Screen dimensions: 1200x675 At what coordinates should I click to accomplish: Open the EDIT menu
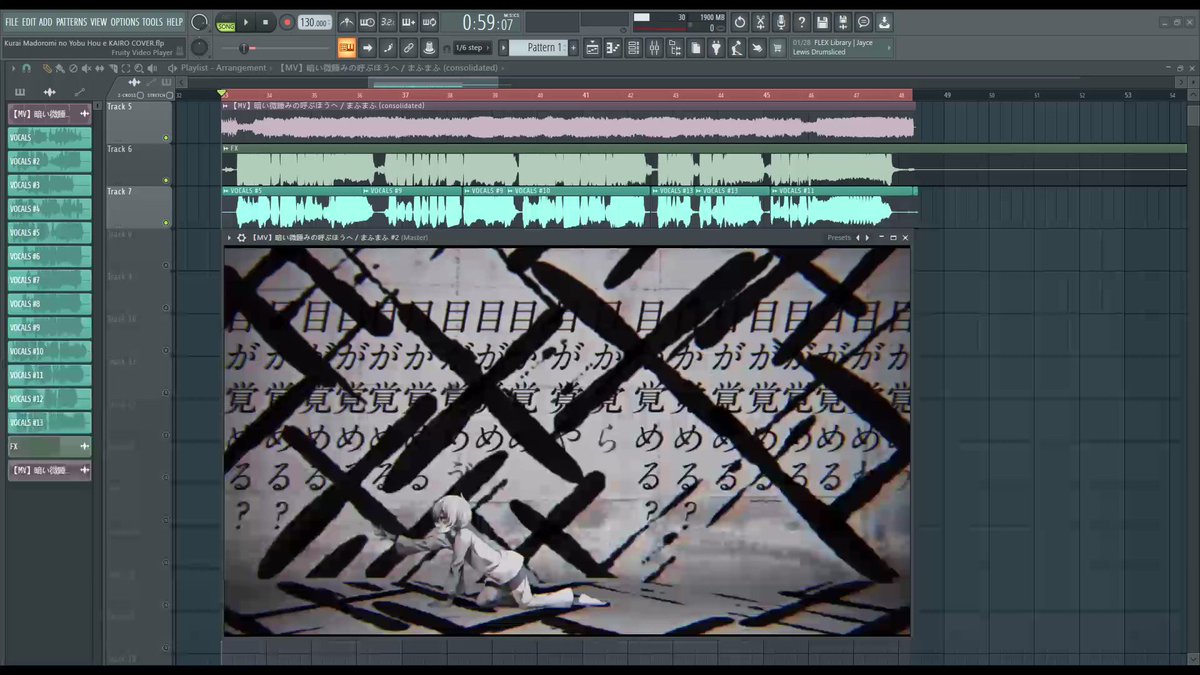coord(29,21)
